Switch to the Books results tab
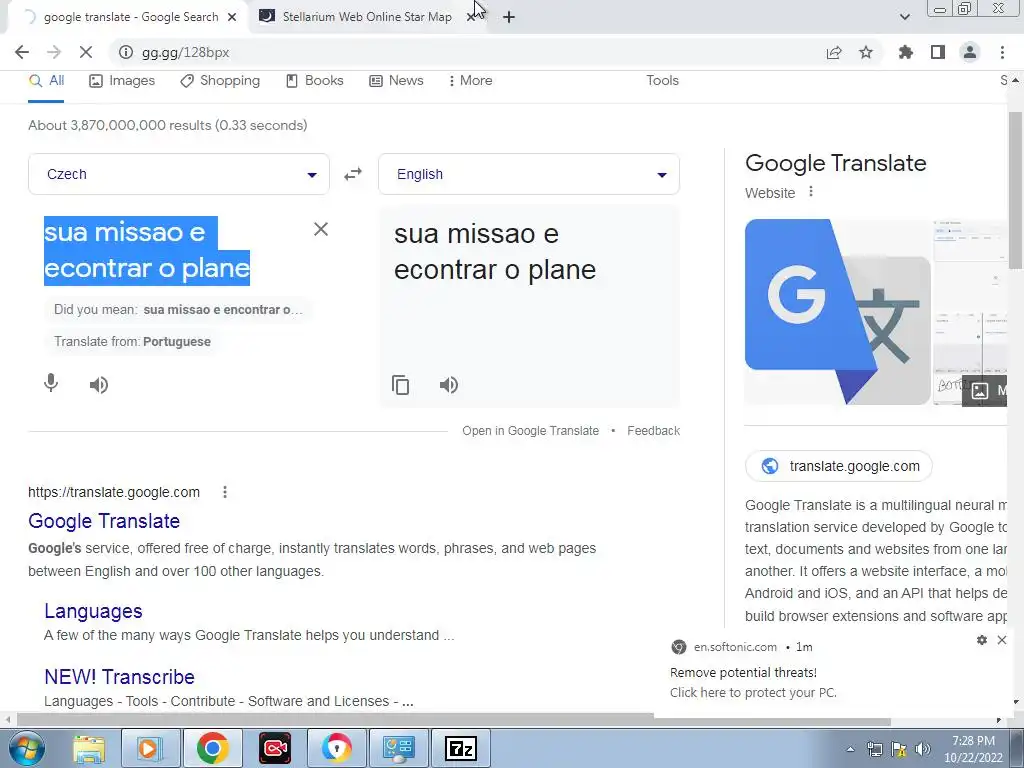 [x=315, y=80]
